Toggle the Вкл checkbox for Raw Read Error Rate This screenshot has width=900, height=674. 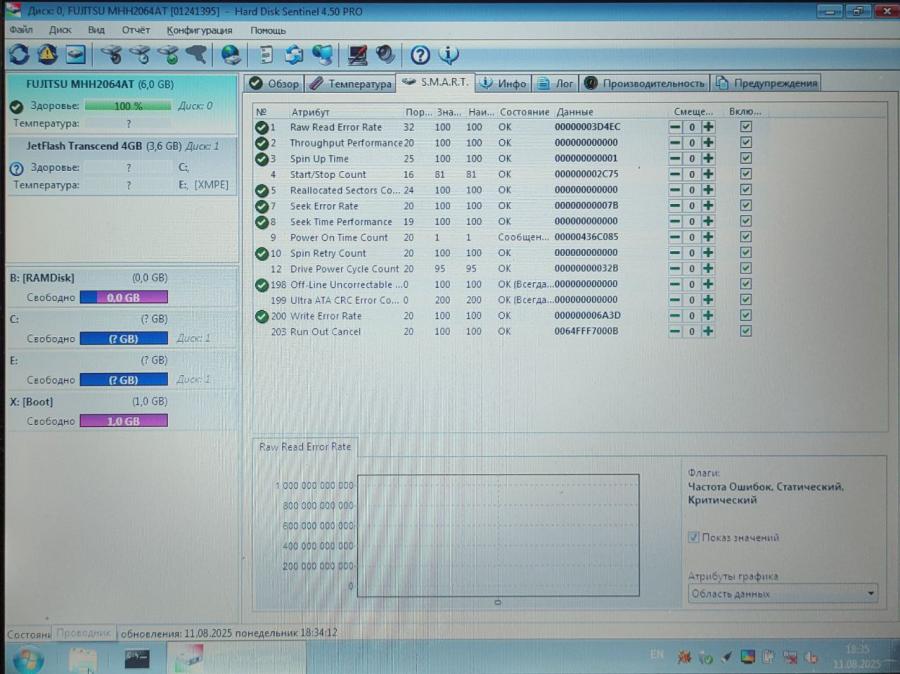tap(745, 127)
